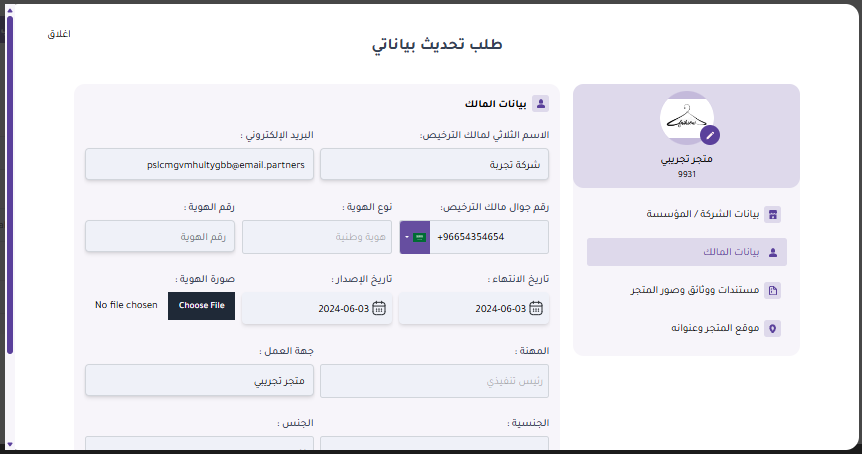Click the store logo thumbnail image
This screenshot has width=862, height=454.
tap(684, 118)
